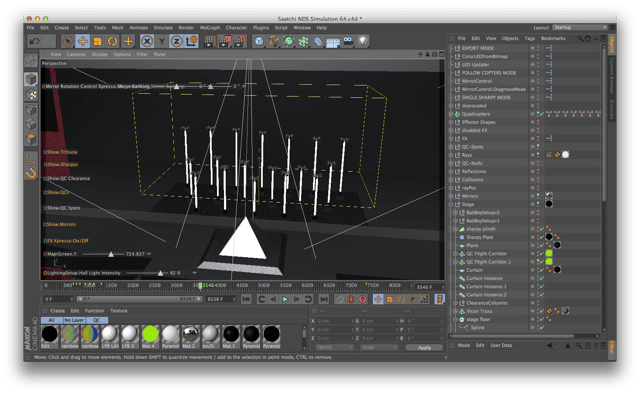Expand the deprecated group
Screen dimensions: 640x394
(x=451, y=106)
